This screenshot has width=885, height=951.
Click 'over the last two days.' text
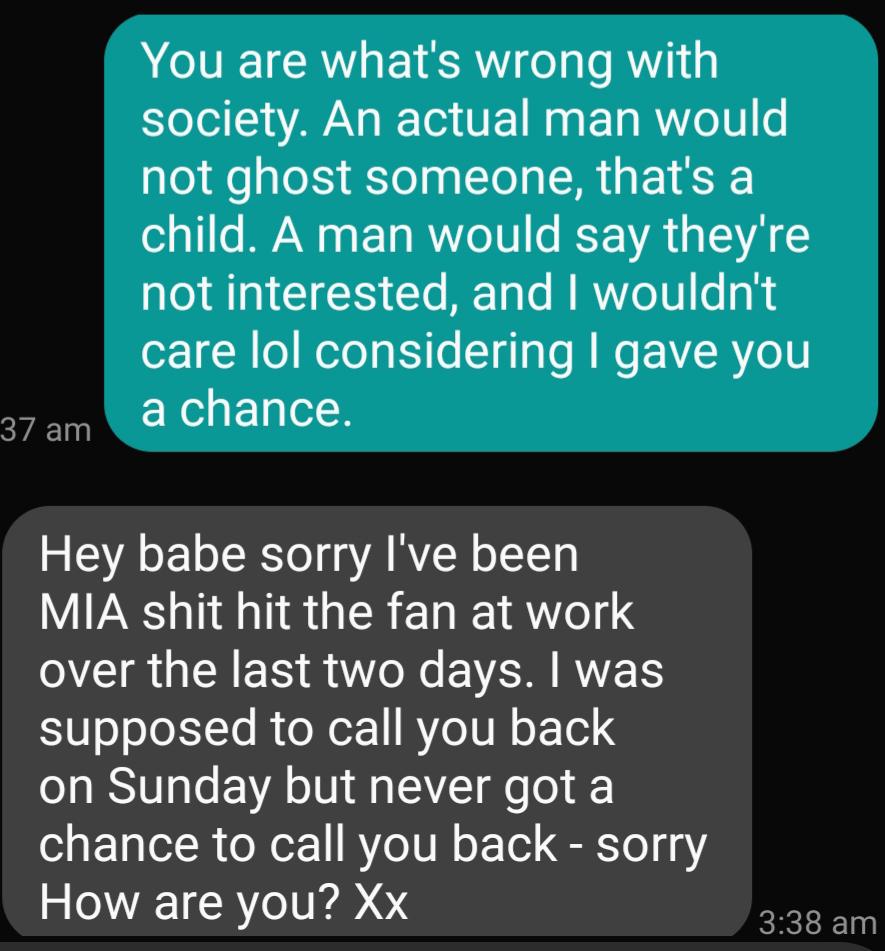coord(288,670)
